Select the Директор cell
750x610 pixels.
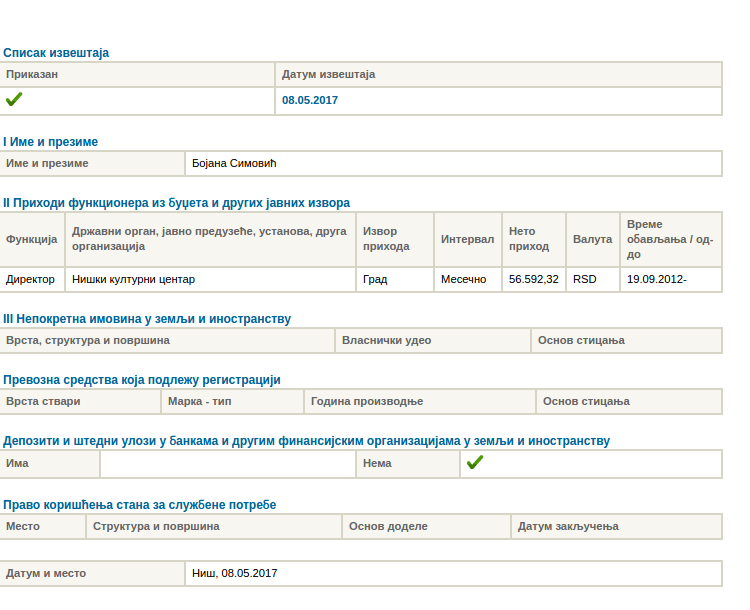[x=30, y=280]
